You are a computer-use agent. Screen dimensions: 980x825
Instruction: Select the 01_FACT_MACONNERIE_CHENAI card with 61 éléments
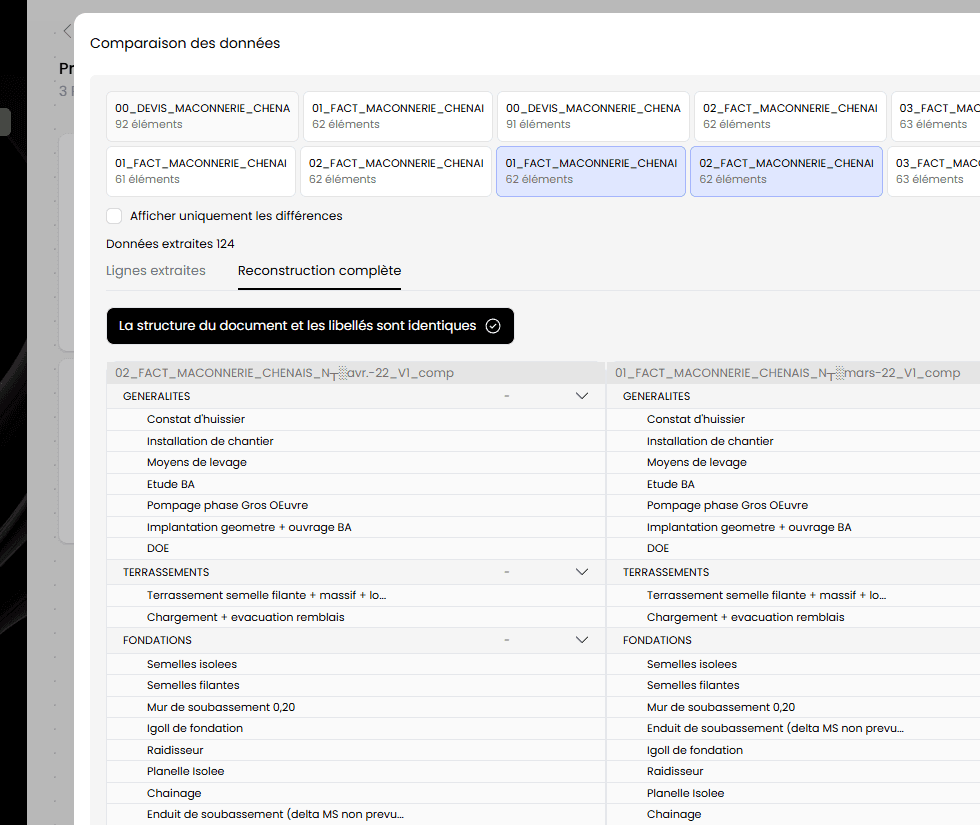point(201,171)
